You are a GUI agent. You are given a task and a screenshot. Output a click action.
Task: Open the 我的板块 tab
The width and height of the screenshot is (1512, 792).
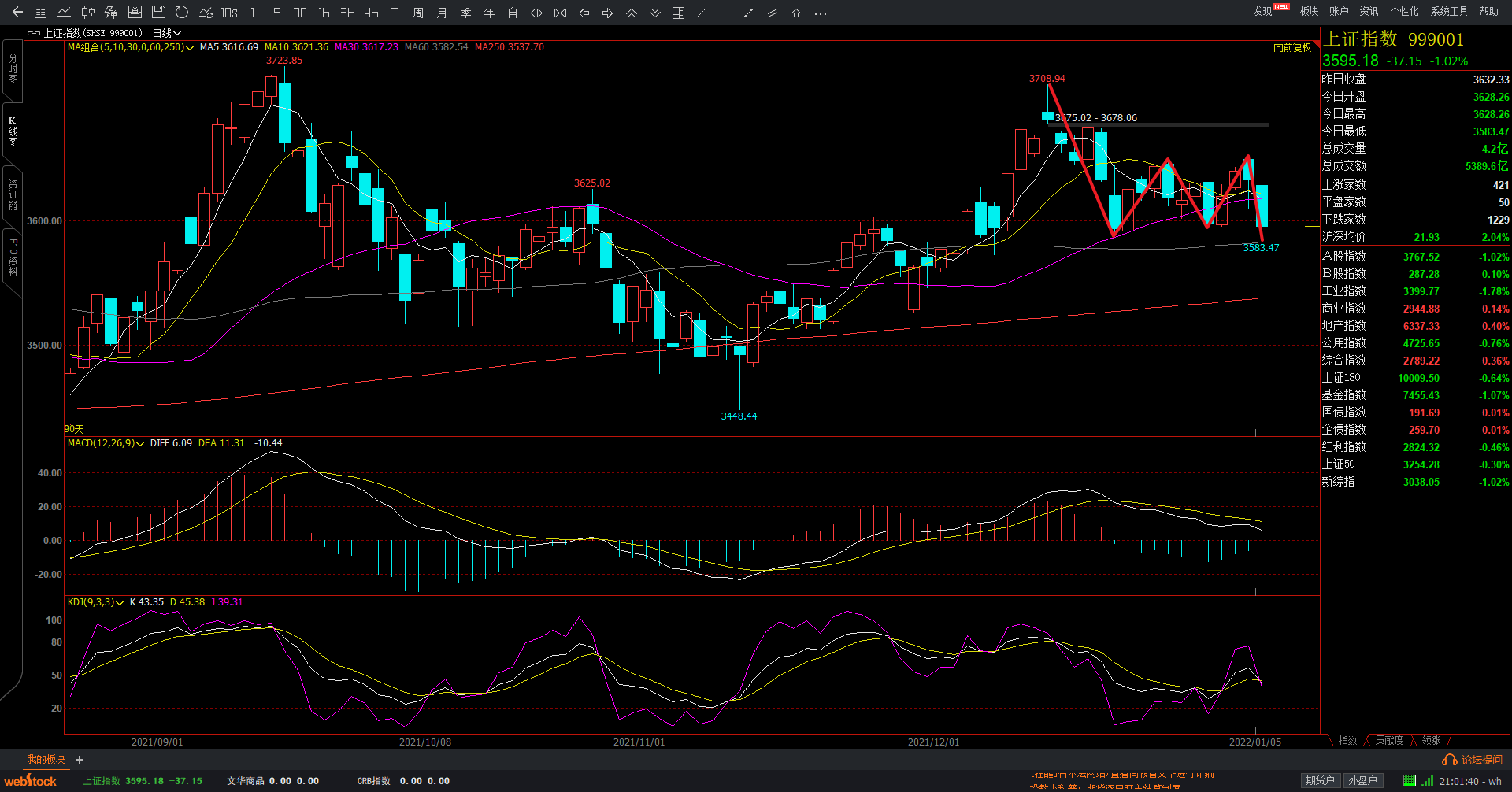(x=46, y=760)
